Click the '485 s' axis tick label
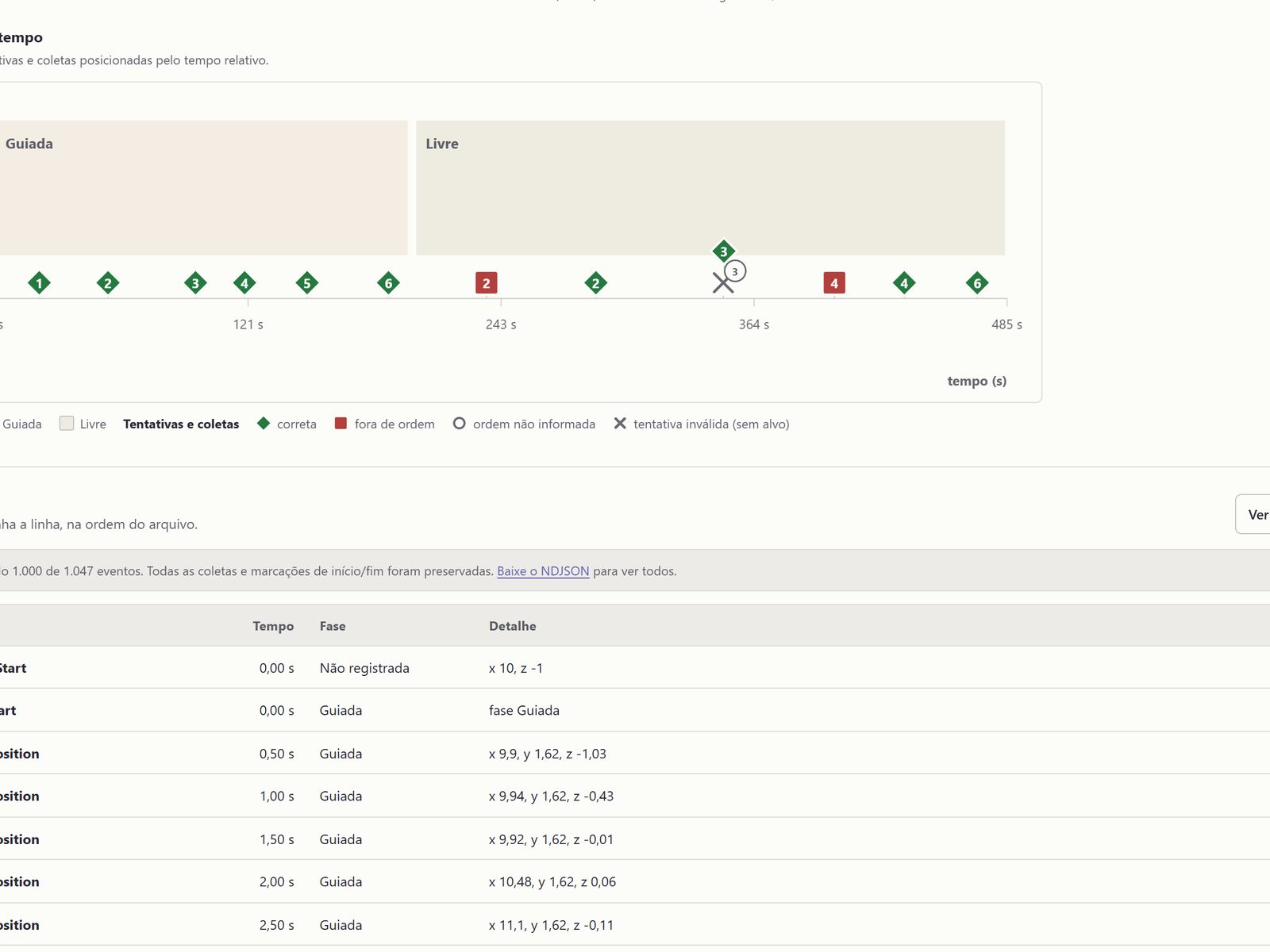Viewport: 1270px width, 952px height. click(x=1006, y=324)
